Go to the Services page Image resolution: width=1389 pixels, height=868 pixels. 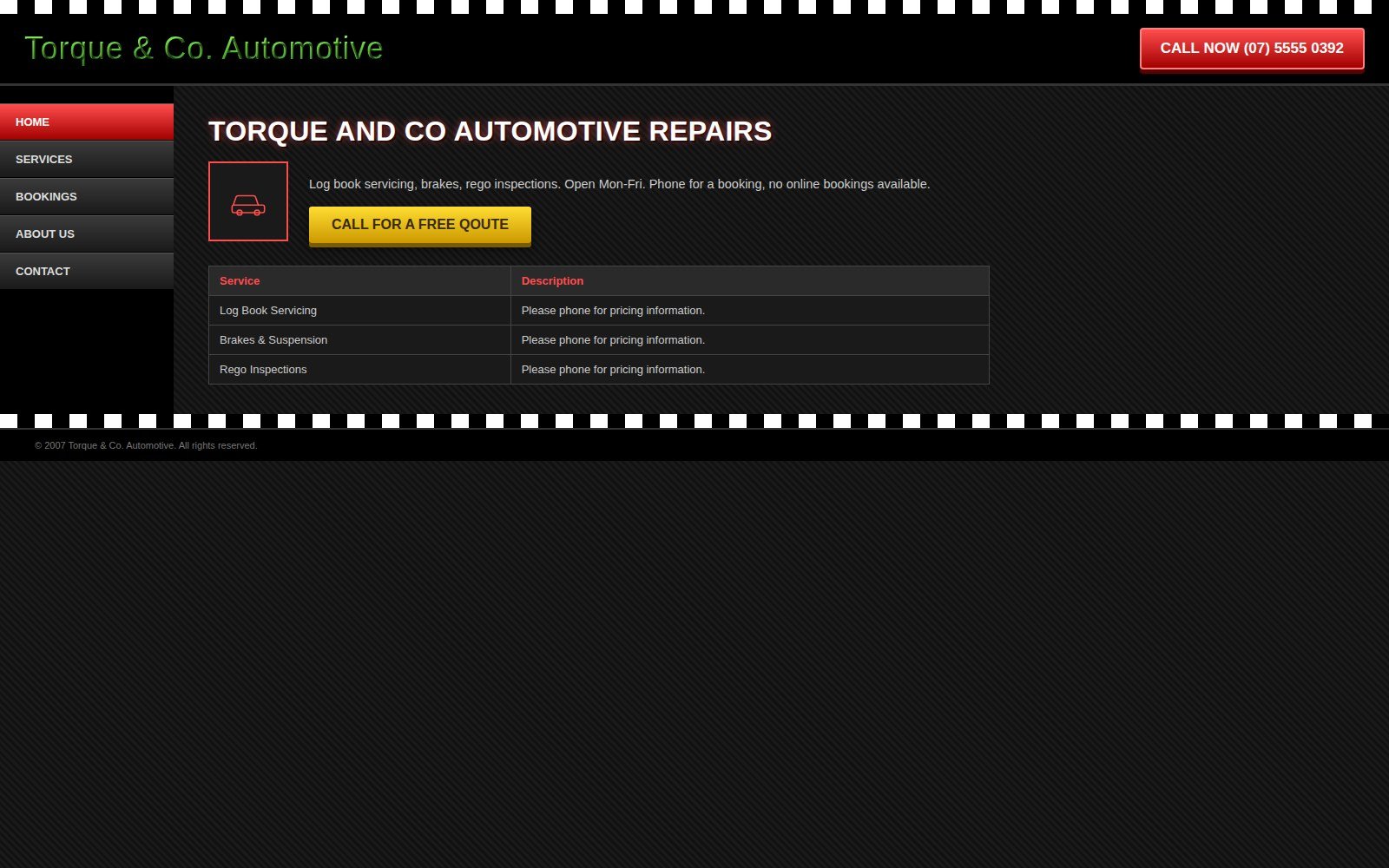click(87, 159)
